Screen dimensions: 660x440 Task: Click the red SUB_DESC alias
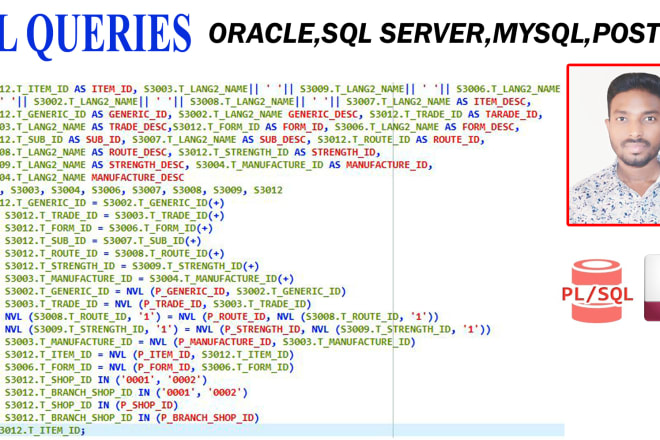tap(282, 140)
